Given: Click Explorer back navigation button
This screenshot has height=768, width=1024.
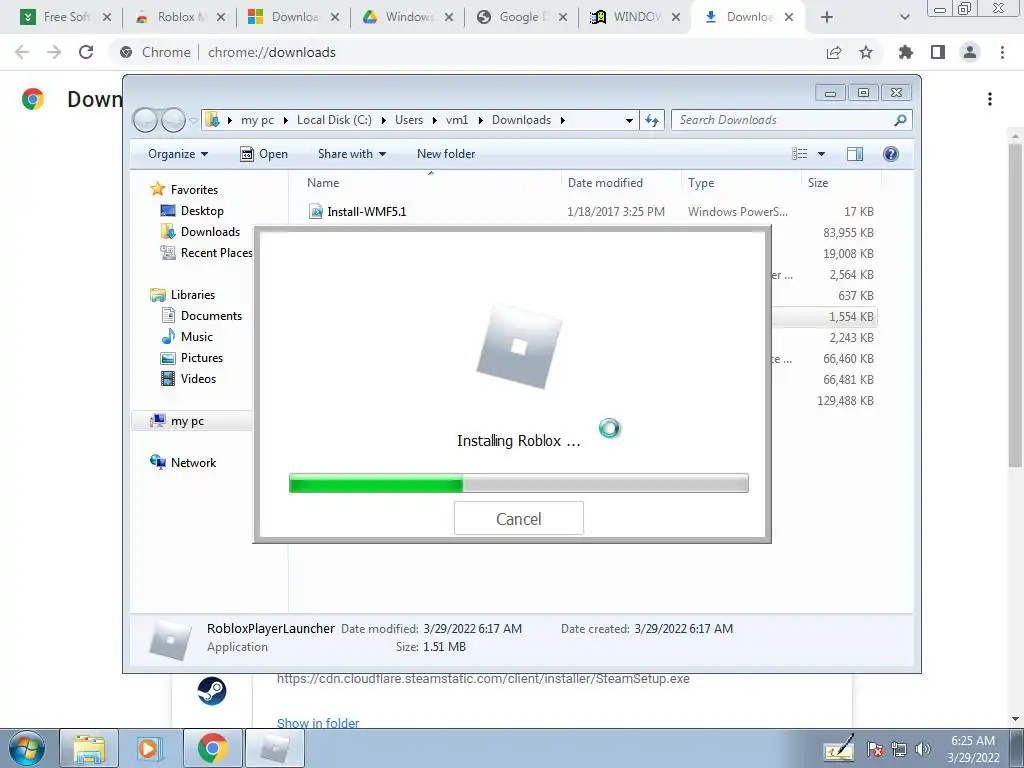Looking at the screenshot, I should (x=146, y=120).
